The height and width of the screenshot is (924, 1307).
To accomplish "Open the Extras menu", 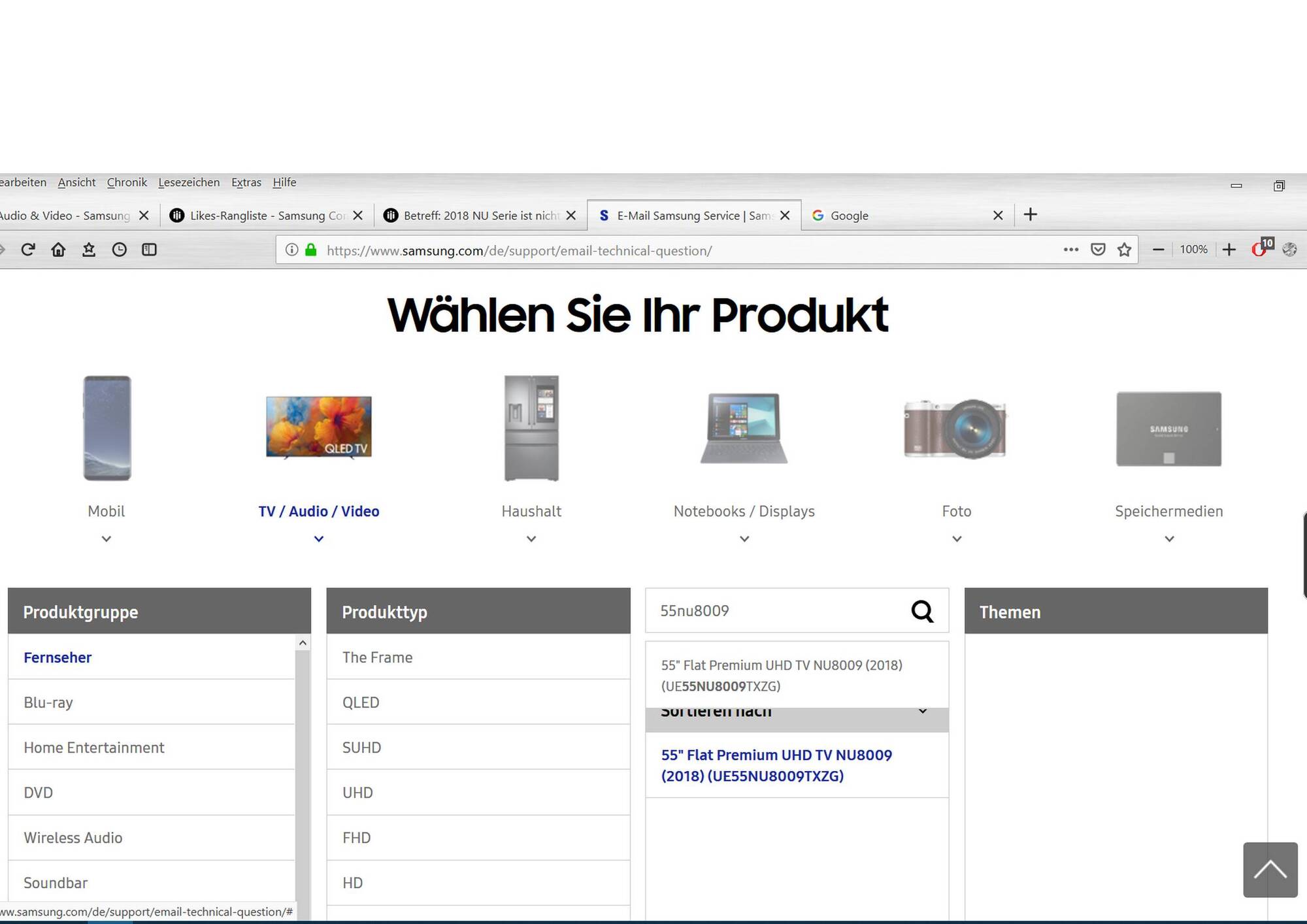I will tap(246, 182).
